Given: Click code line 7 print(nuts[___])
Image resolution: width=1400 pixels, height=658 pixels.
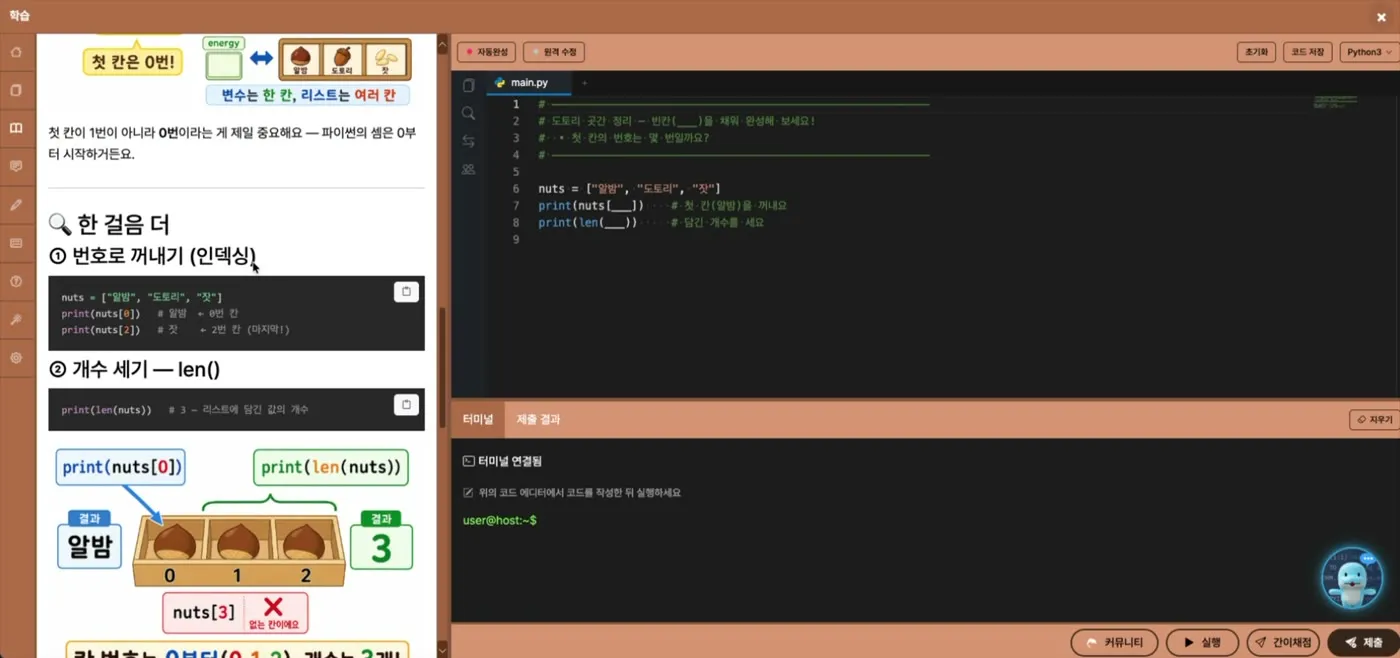Looking at the screenshot, I should (x=591, y=205).
